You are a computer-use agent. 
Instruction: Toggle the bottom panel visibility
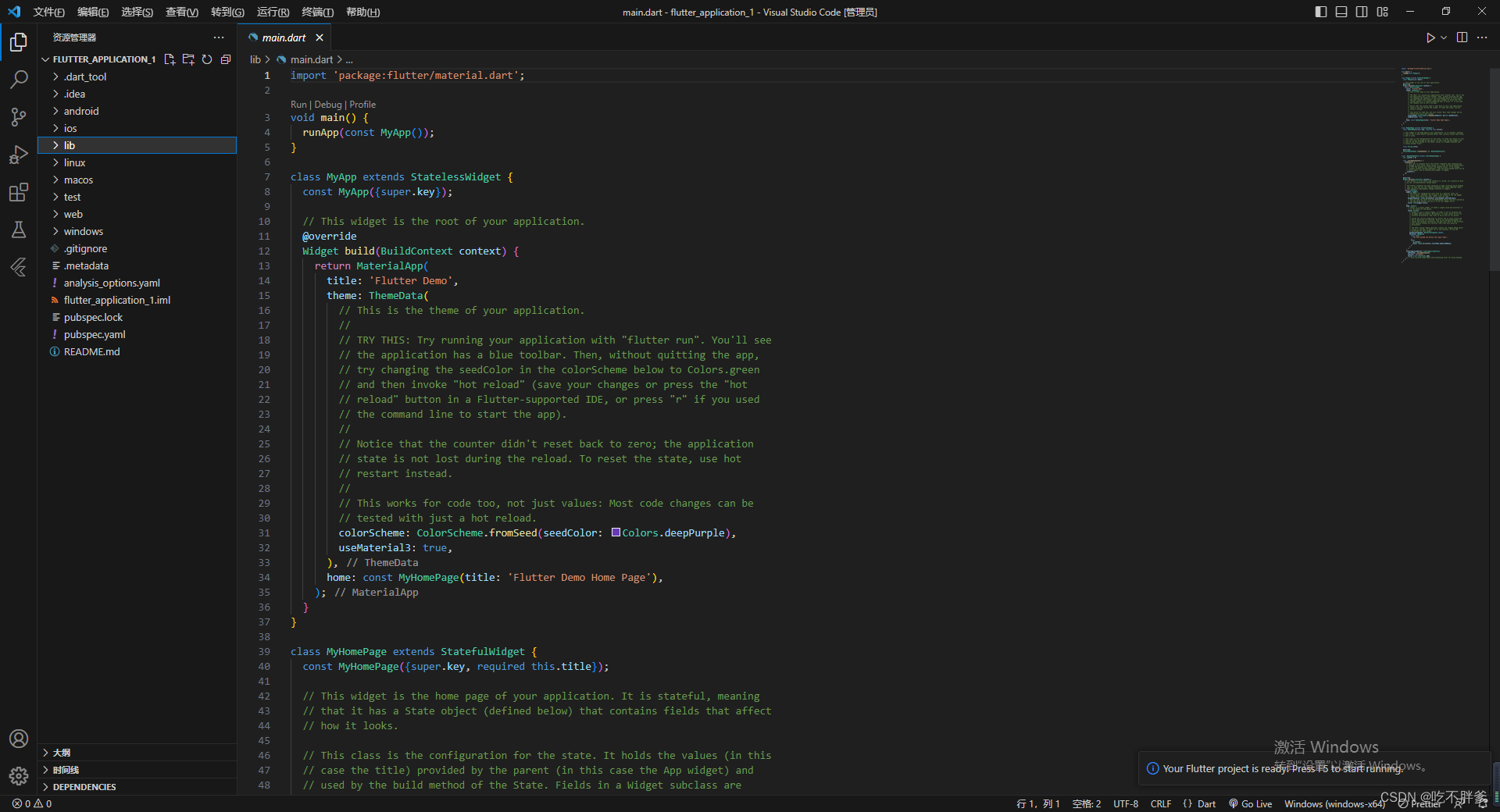[x=1341, y=12]
